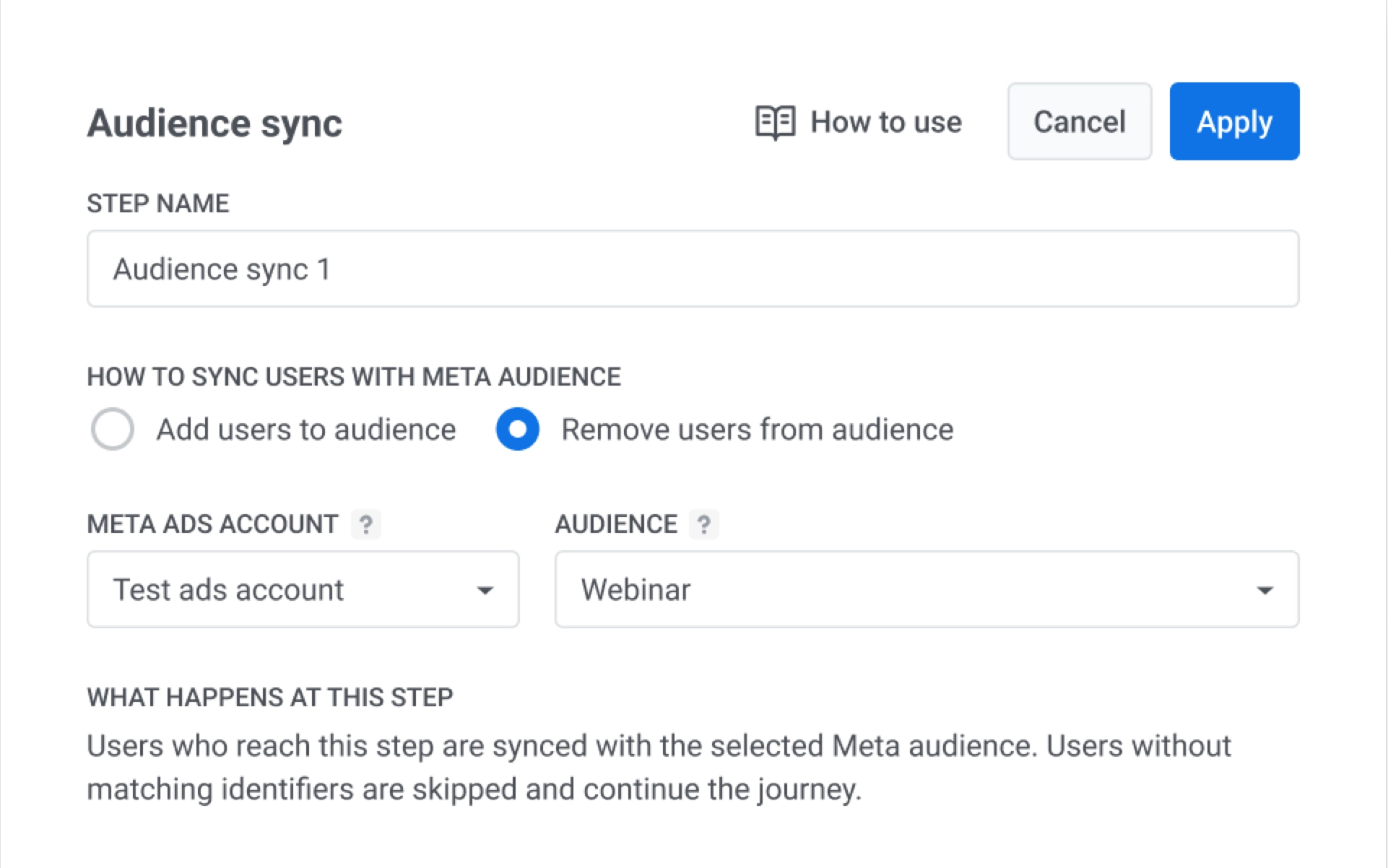The image size is (1388, 868).
Task: Show help tooltip for Audience field
Action: [x=703, y=524]
